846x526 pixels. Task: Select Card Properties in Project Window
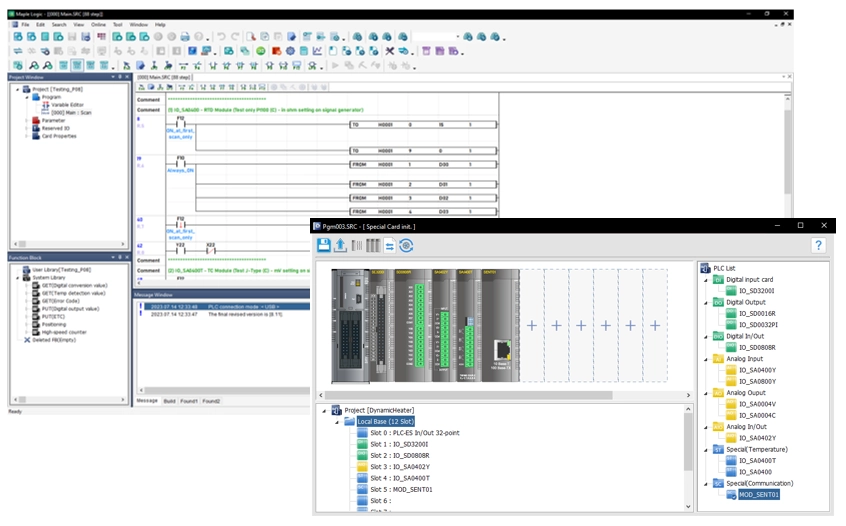point(59,136)
